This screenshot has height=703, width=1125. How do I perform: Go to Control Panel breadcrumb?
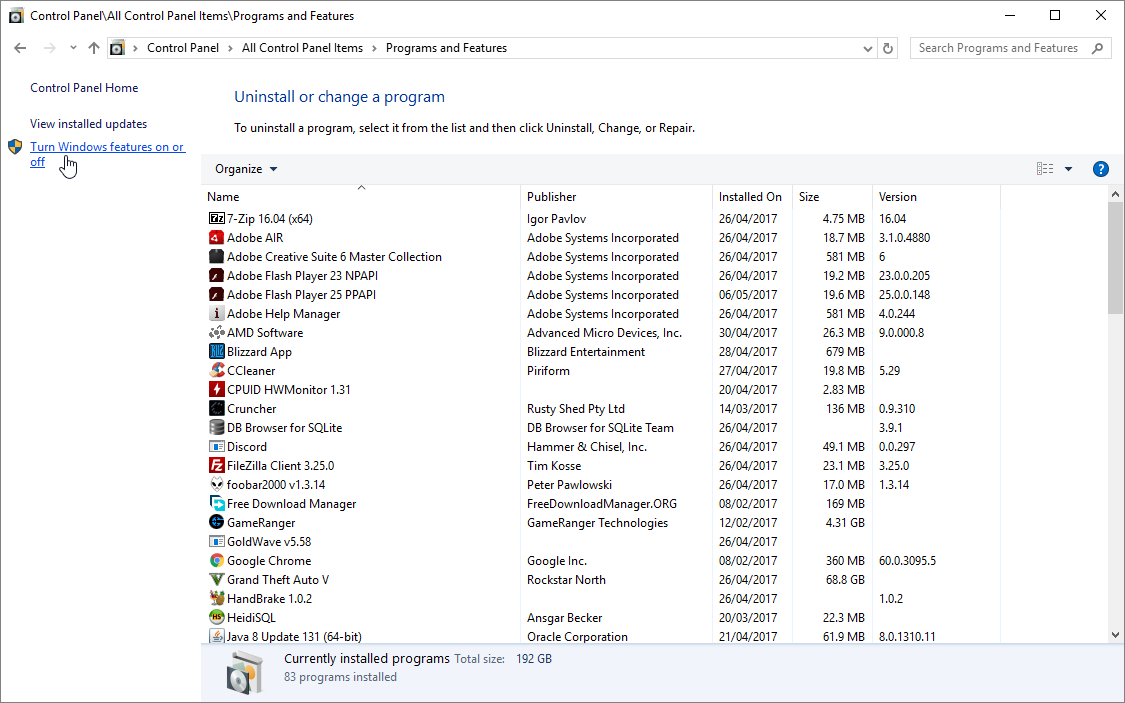point(183,48)
